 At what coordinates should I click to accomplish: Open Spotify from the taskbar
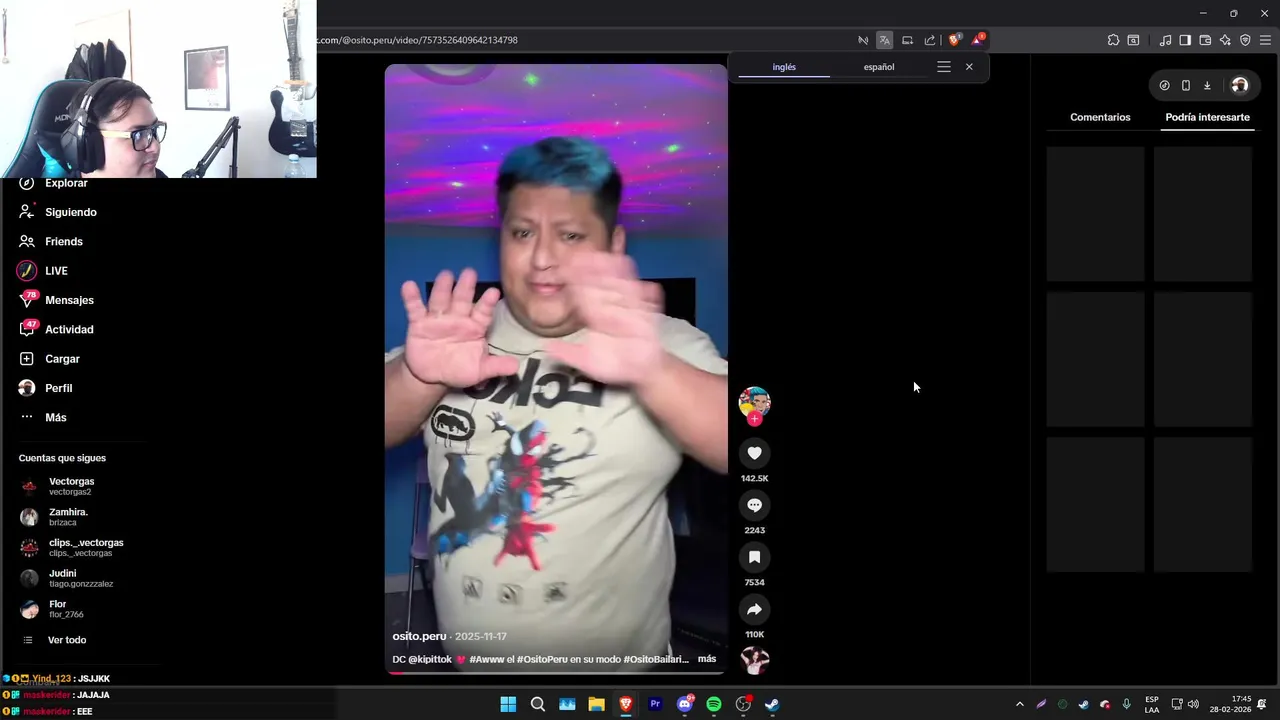click(714, 704)
